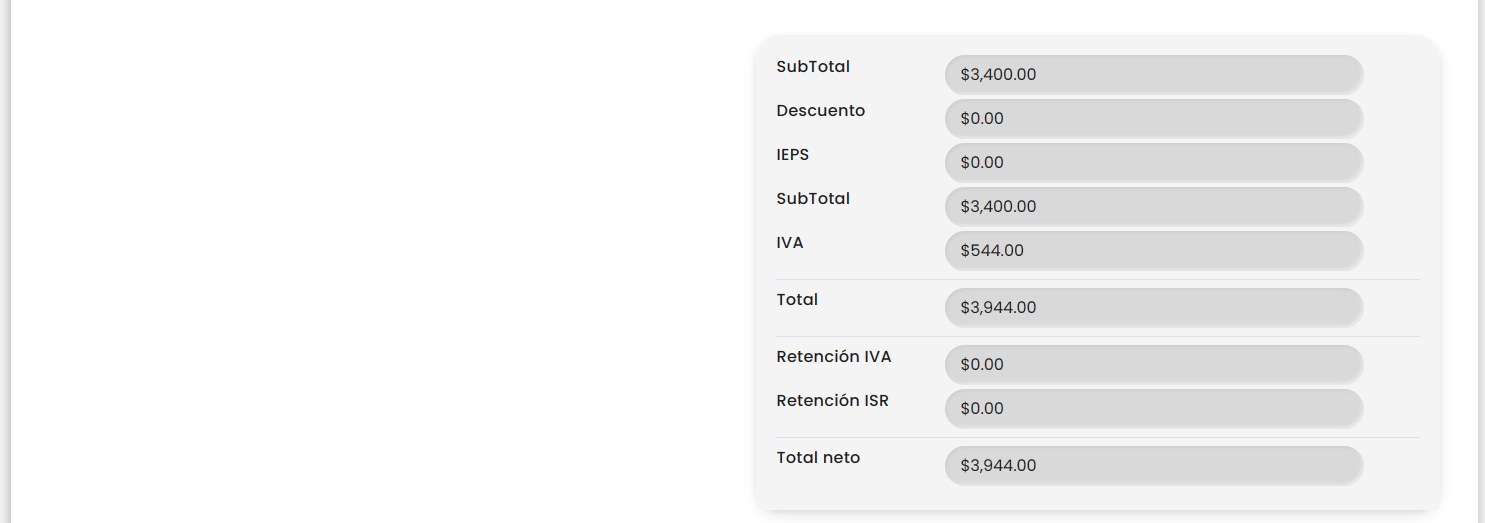Click the Retención IVA label
Viewport: 1485px width, 523px height.
[x=833, y=357]
